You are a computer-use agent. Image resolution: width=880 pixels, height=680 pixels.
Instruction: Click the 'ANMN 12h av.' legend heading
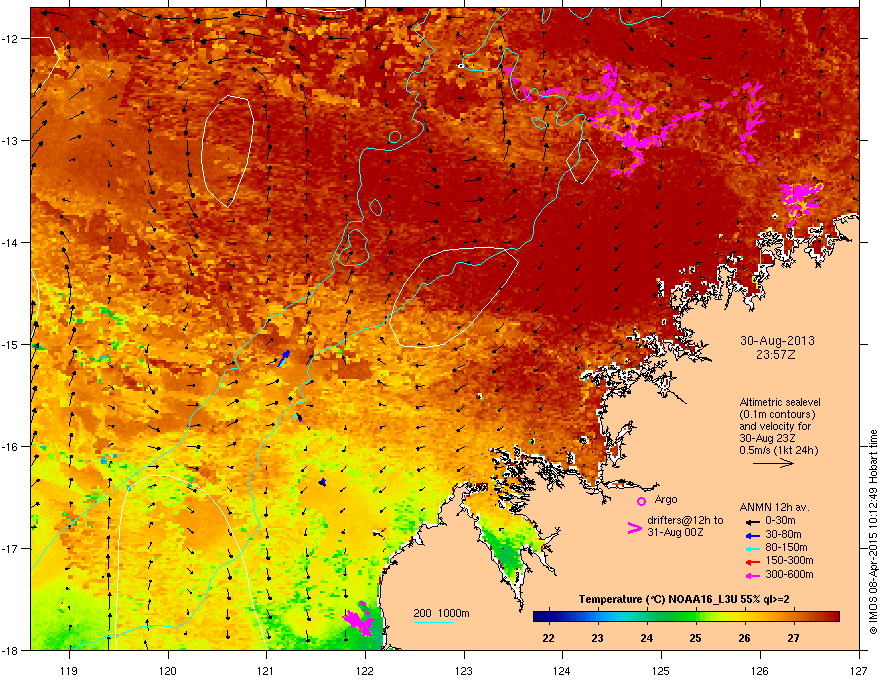pos(774,507)
